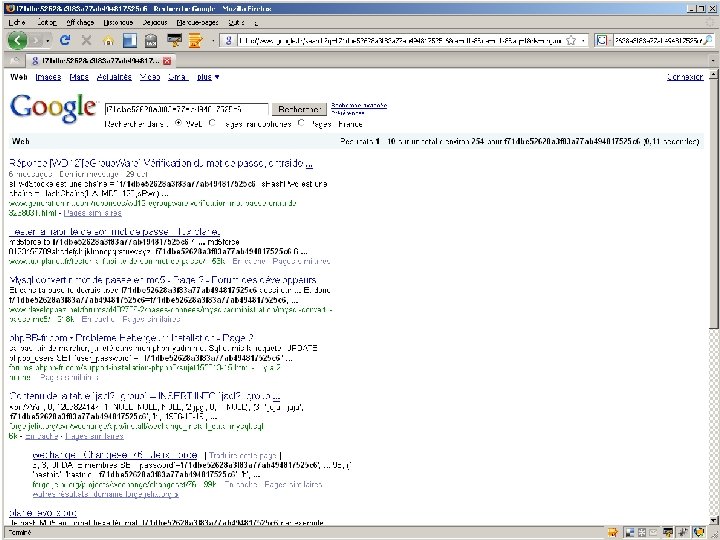
Task: Open the list all tabs dropdown
Action: pyautogui.click(x=713, y=61)
